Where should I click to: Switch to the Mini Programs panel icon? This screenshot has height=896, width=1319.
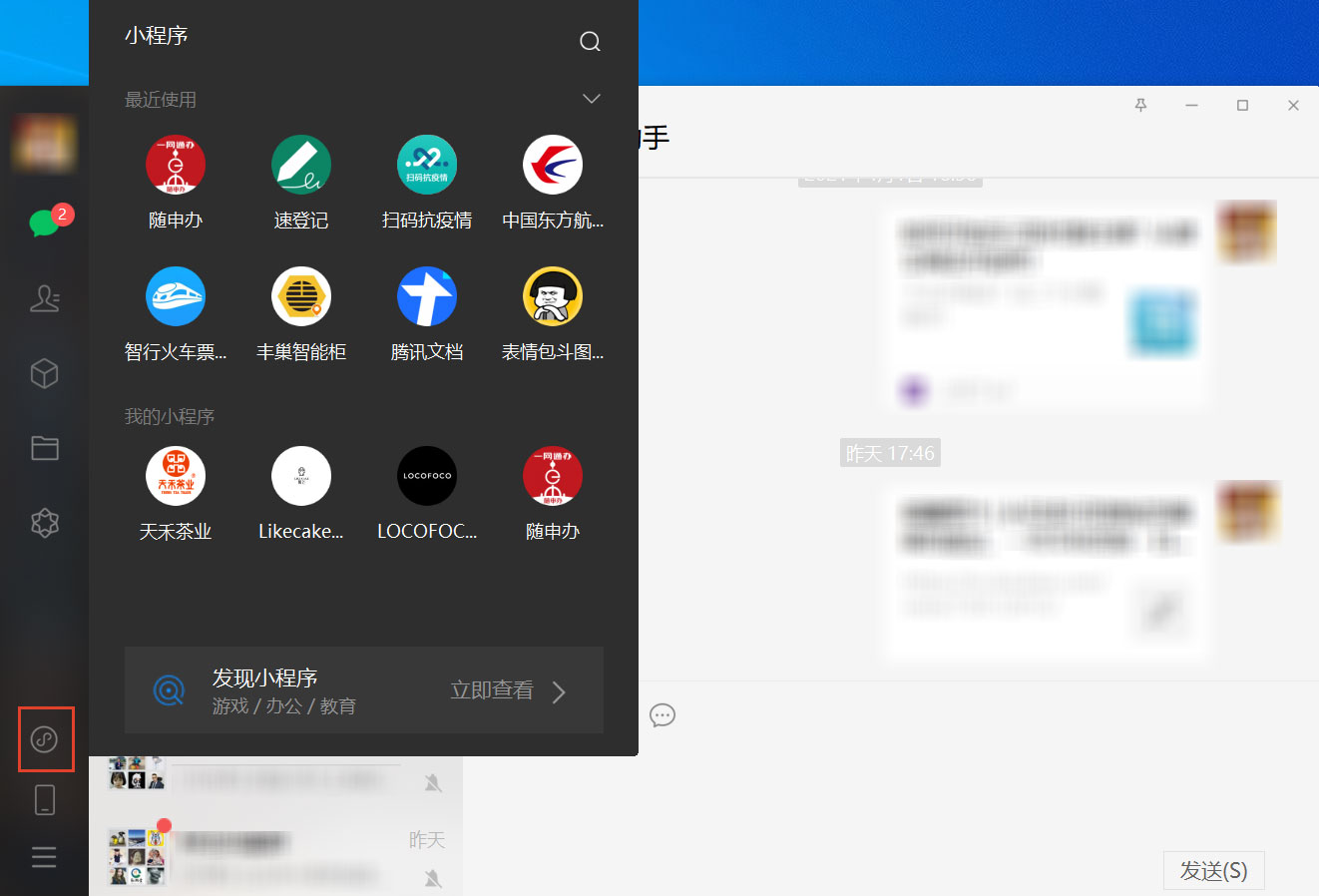[x=46, y=739]
